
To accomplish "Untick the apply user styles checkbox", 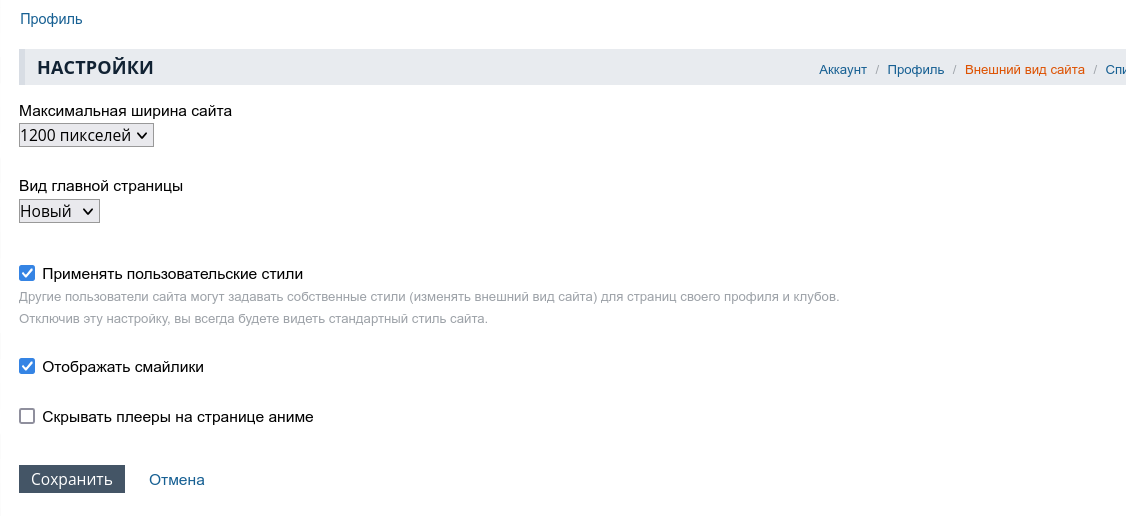I will [27, 273].
